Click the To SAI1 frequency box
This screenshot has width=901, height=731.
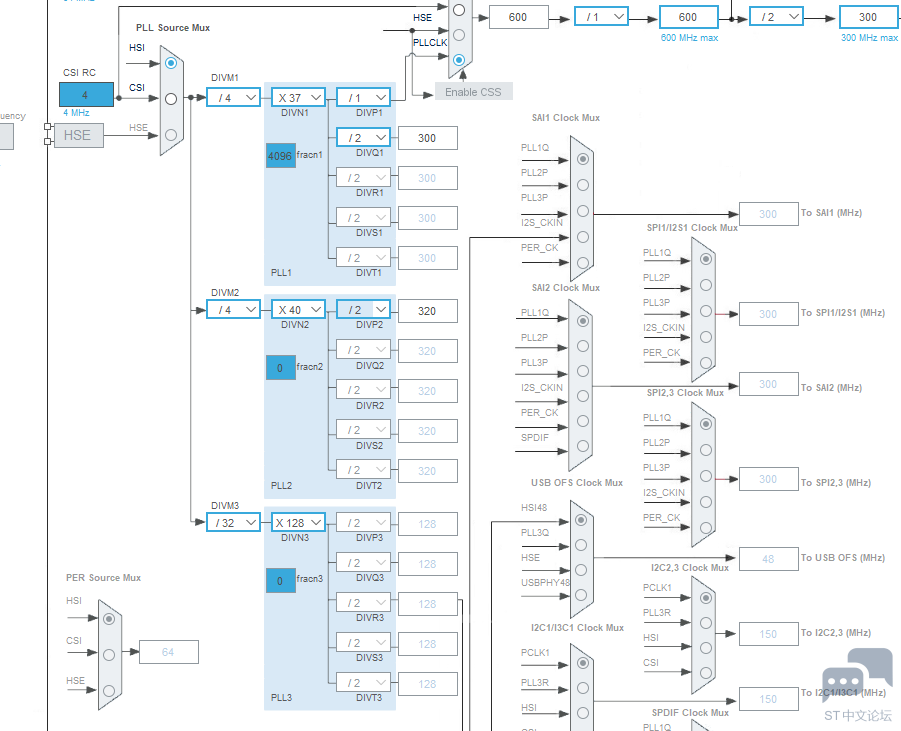(x=768, y=214)
